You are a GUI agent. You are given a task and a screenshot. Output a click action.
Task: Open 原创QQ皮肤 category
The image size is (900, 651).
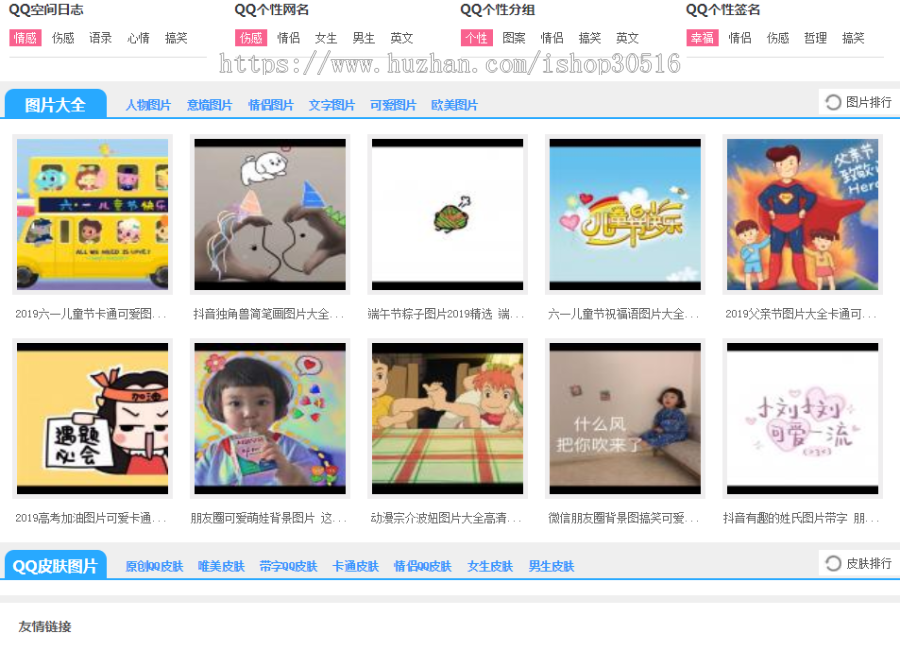(154, 567)
